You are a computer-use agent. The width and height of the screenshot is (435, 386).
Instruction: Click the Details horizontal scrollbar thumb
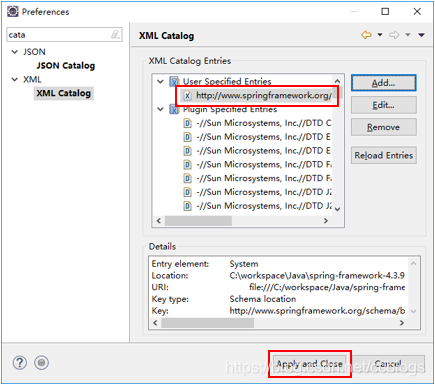(208, 323)
